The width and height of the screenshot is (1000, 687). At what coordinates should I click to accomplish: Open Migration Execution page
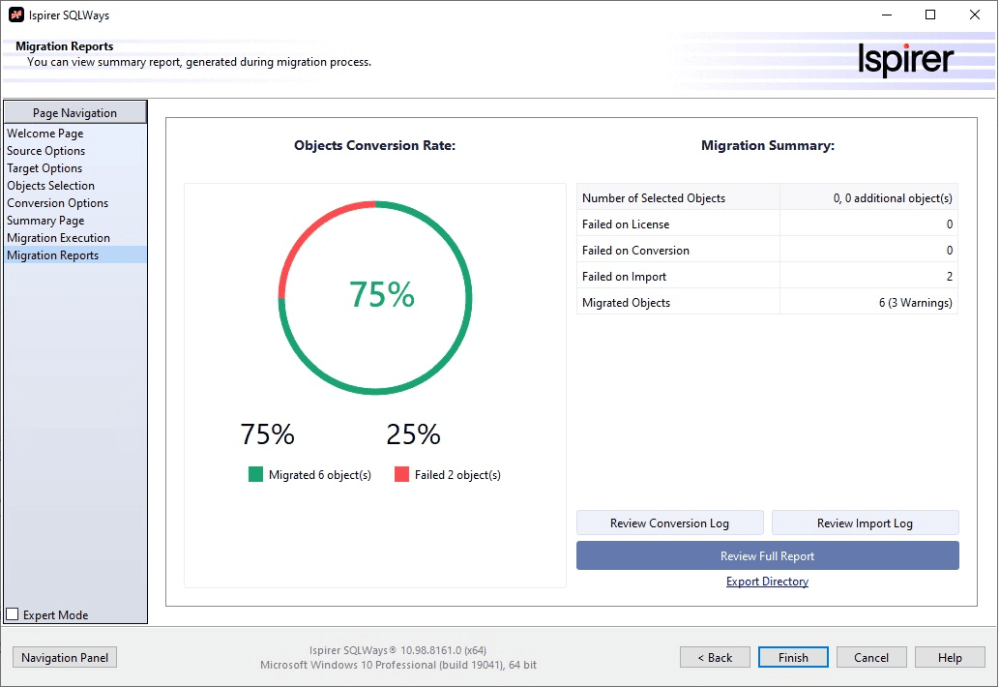pos(59,238)
